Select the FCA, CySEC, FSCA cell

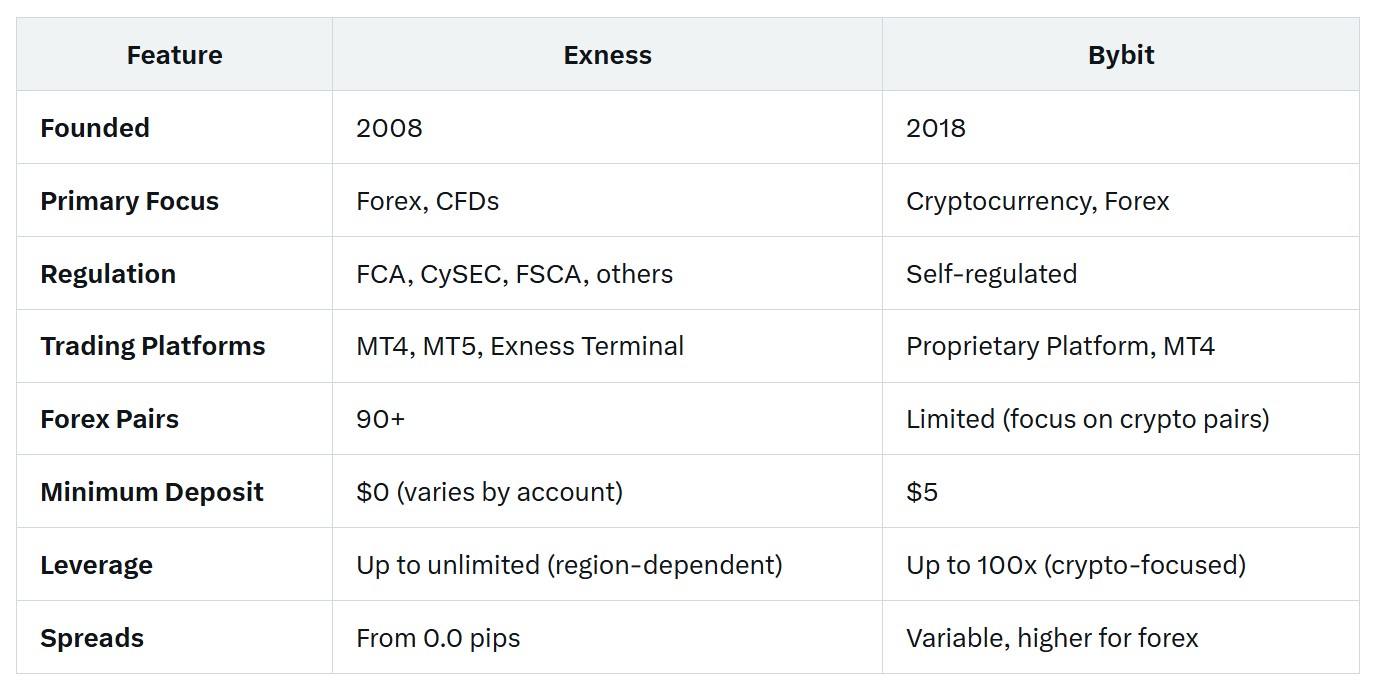pyautogui.click(x=514, y=274)
